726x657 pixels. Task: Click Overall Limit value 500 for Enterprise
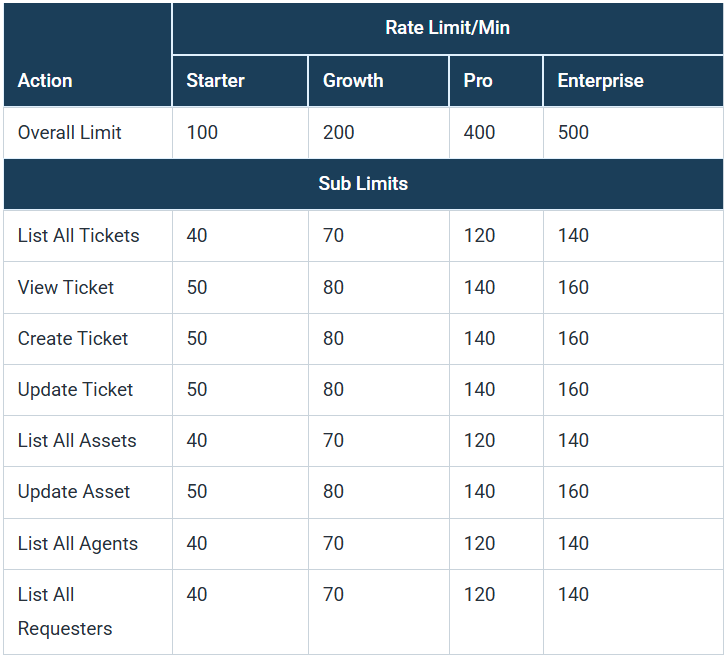tap(573, 133)
